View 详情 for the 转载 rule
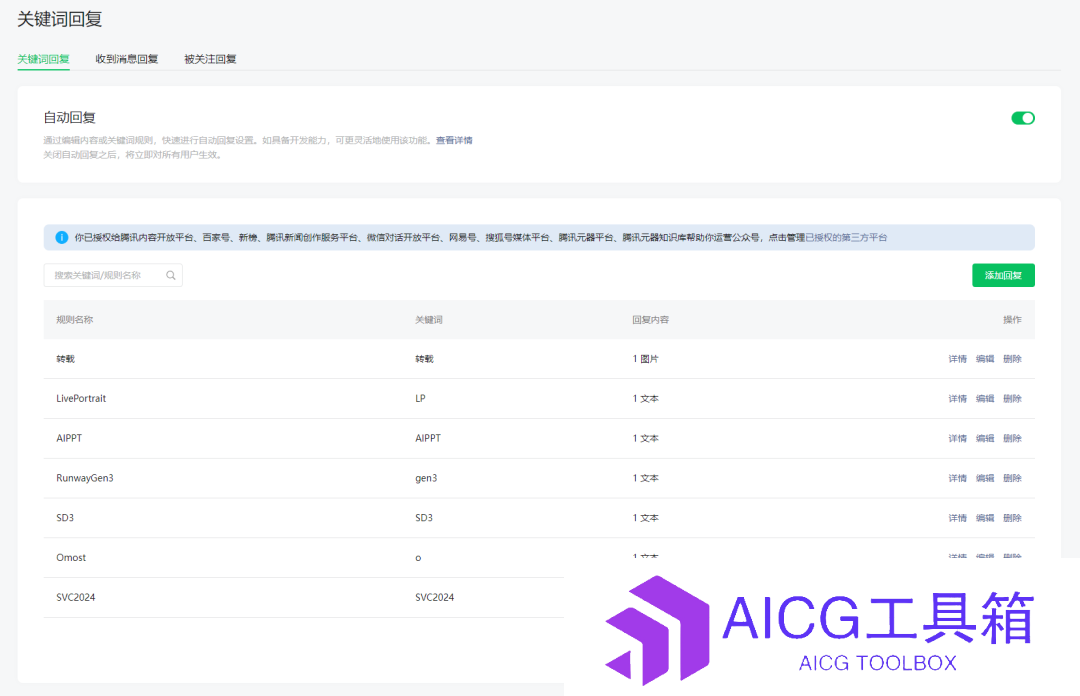Viewport: 1080px width, 696px height. [x=957, y=359]
